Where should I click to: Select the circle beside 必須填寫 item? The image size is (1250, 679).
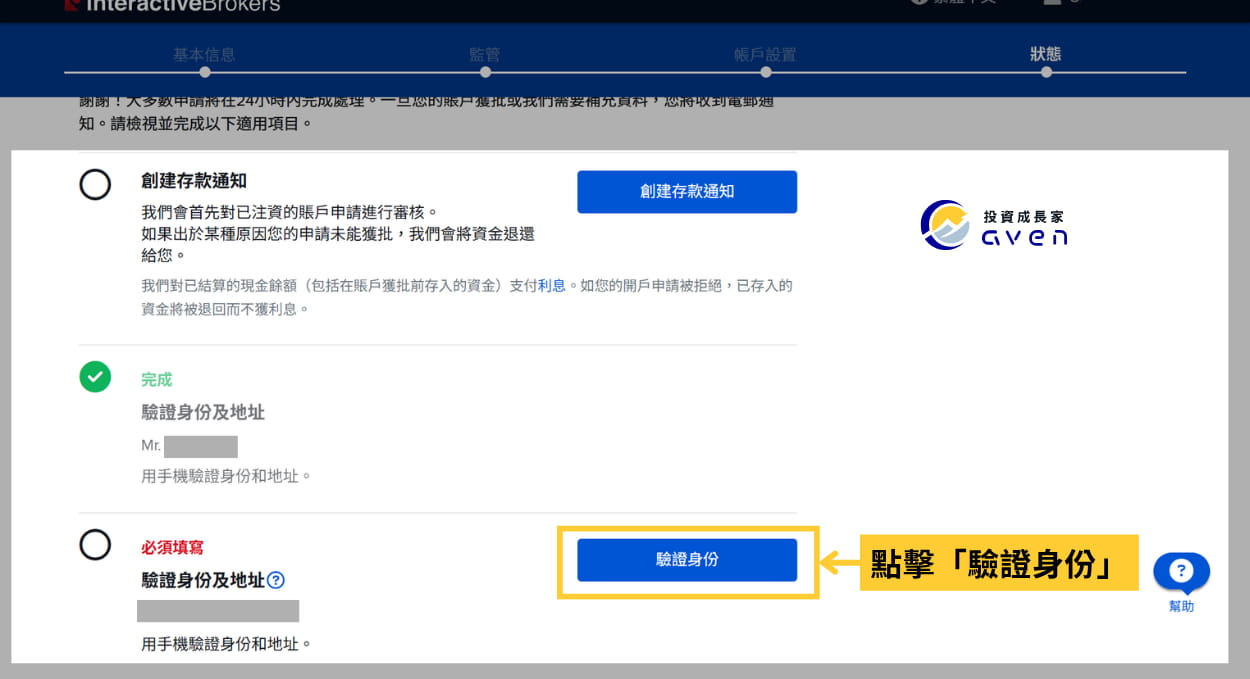95,544
